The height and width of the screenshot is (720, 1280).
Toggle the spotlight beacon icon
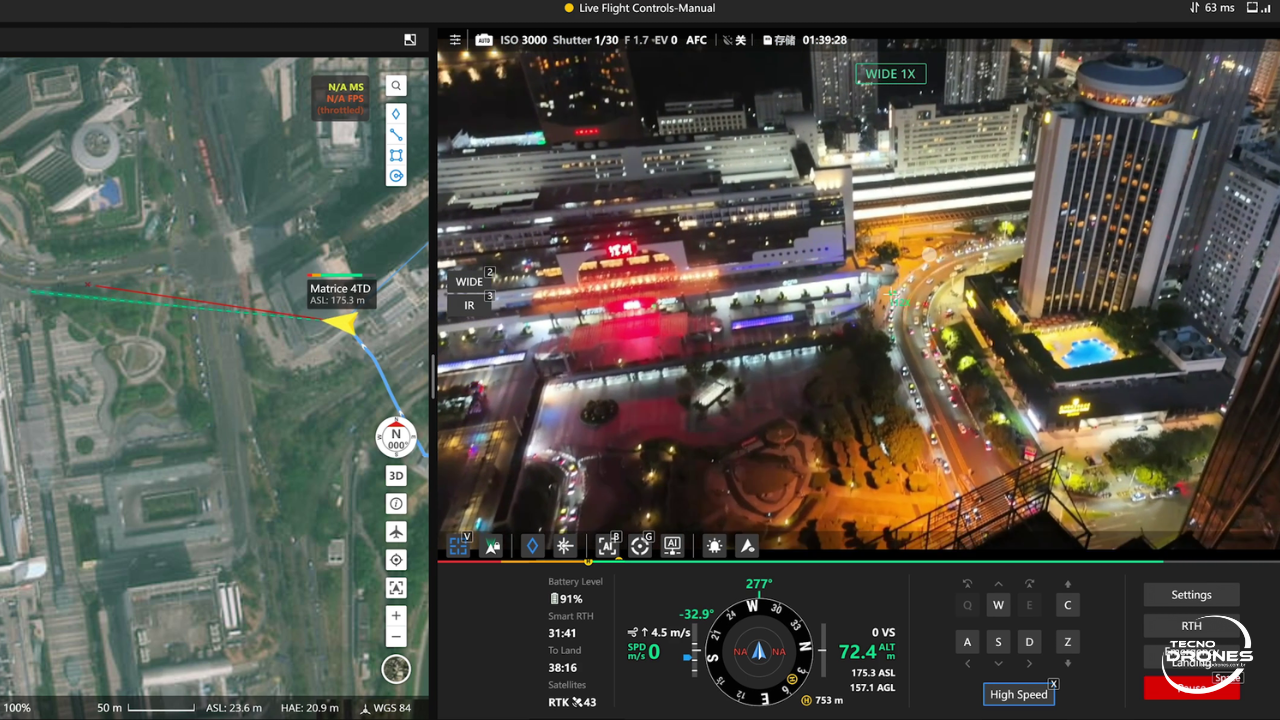(x=714, y=545)
